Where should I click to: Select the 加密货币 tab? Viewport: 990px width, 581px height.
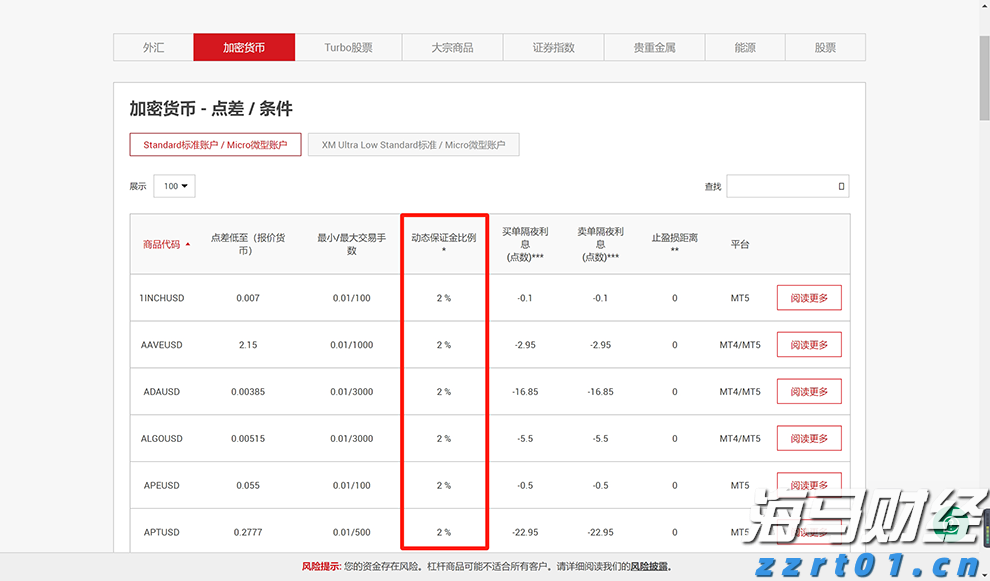tap(245, 47)
